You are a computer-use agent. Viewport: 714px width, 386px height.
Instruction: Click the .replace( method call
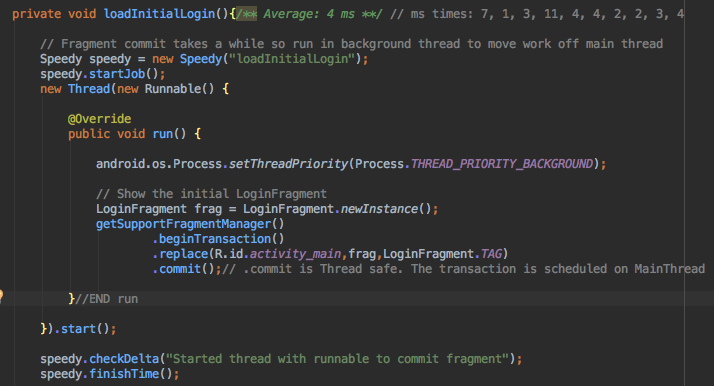(183, 254)
